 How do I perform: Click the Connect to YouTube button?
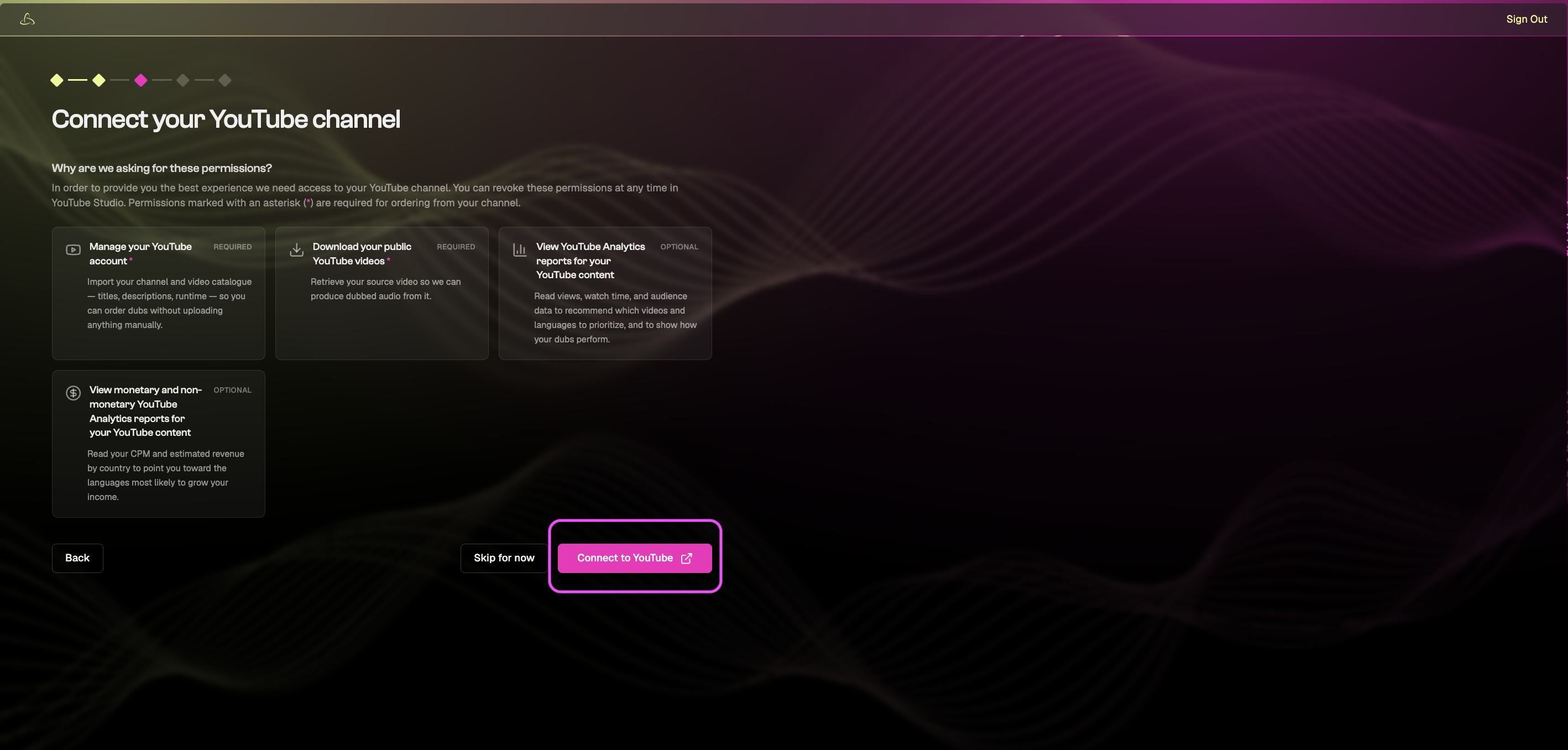pyautogui.click(x=635, y=558)
